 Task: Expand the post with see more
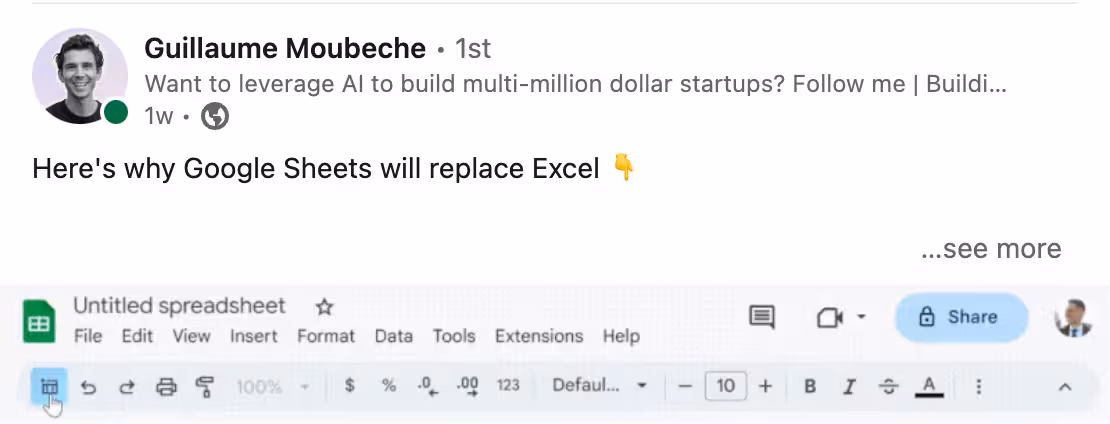991,248
